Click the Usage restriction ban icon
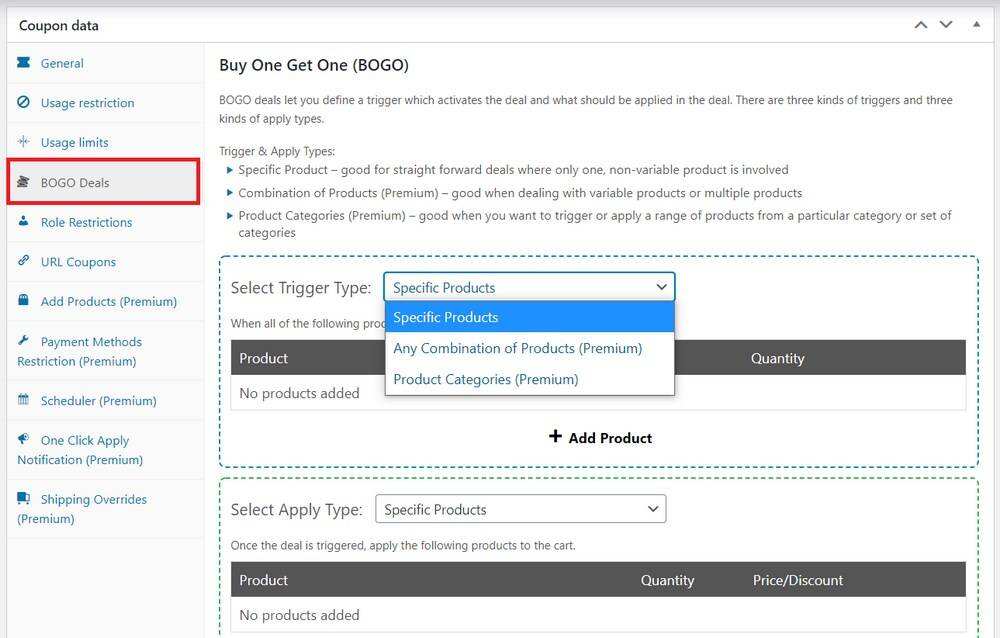The width and height of the screenshot is (1000, 638). pyautogui.click(x=24, y=103)
